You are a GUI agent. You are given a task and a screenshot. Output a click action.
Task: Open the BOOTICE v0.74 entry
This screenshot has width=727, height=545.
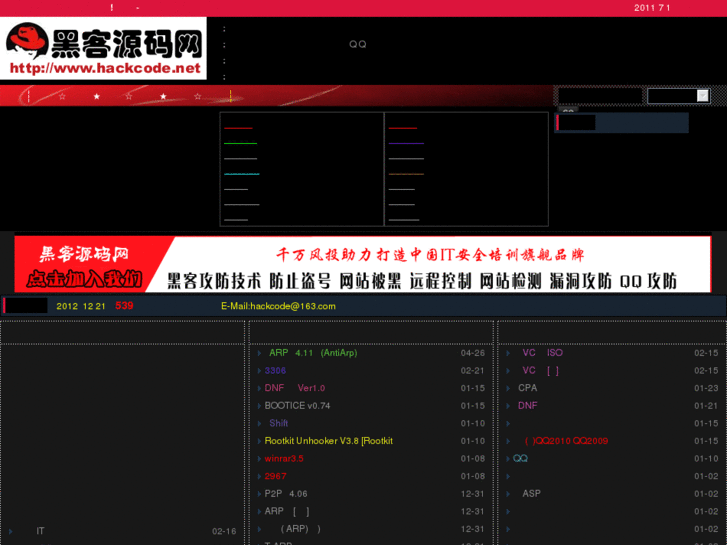pos(297,406)
